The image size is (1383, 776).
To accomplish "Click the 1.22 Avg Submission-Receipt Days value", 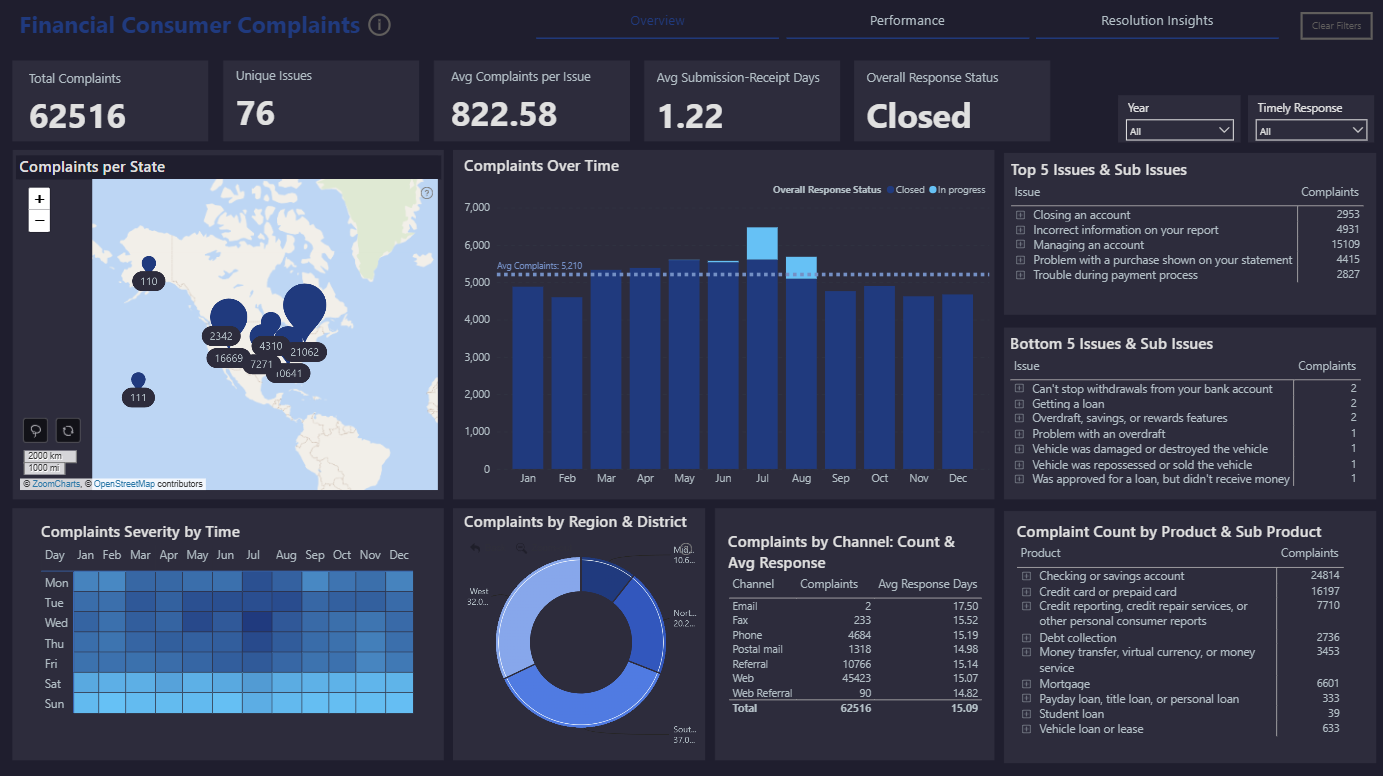I will (690, 116).
